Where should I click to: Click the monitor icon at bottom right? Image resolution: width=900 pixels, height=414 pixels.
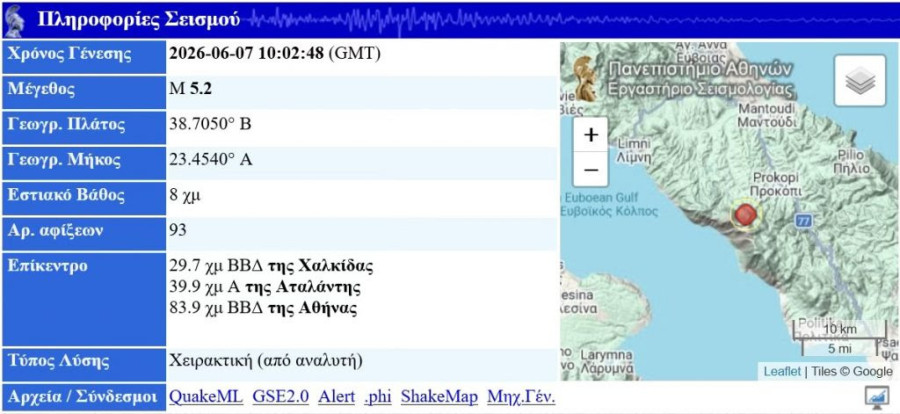[876, 397]
